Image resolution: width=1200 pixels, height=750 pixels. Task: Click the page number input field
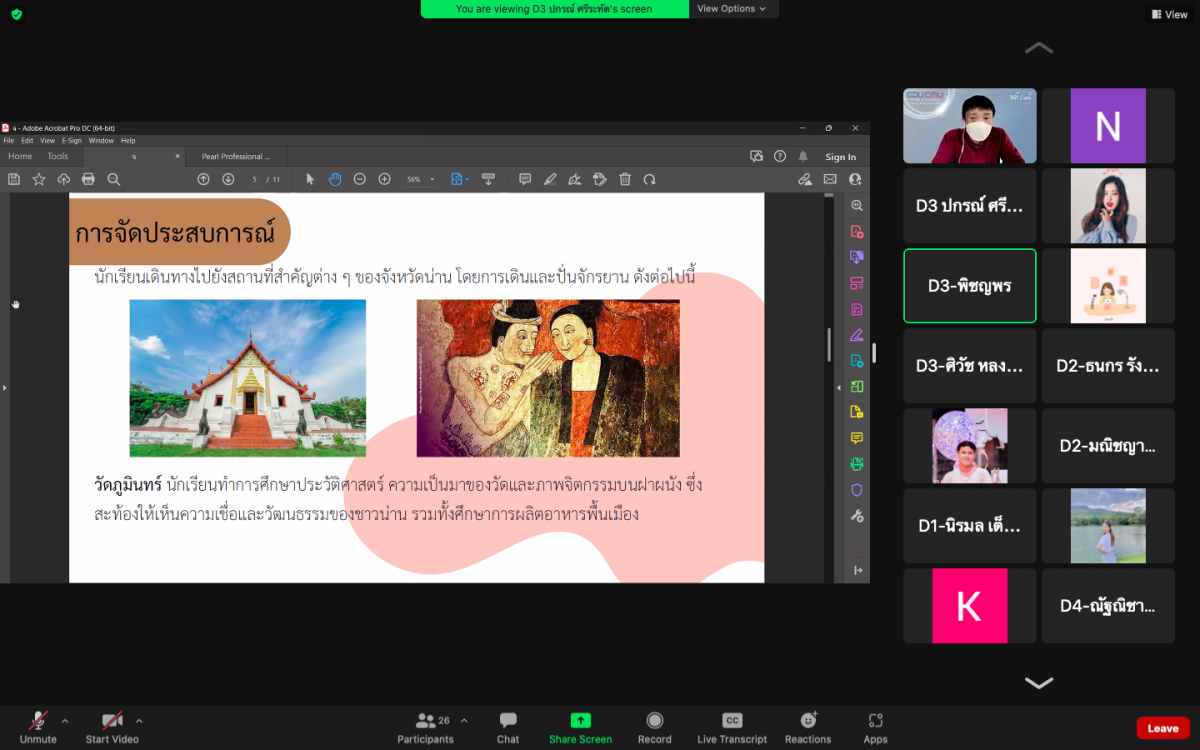256,179
